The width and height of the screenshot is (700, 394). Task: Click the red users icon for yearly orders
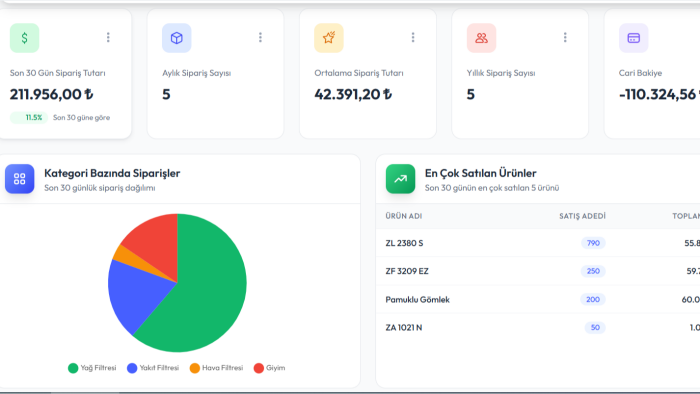point(481,38)
